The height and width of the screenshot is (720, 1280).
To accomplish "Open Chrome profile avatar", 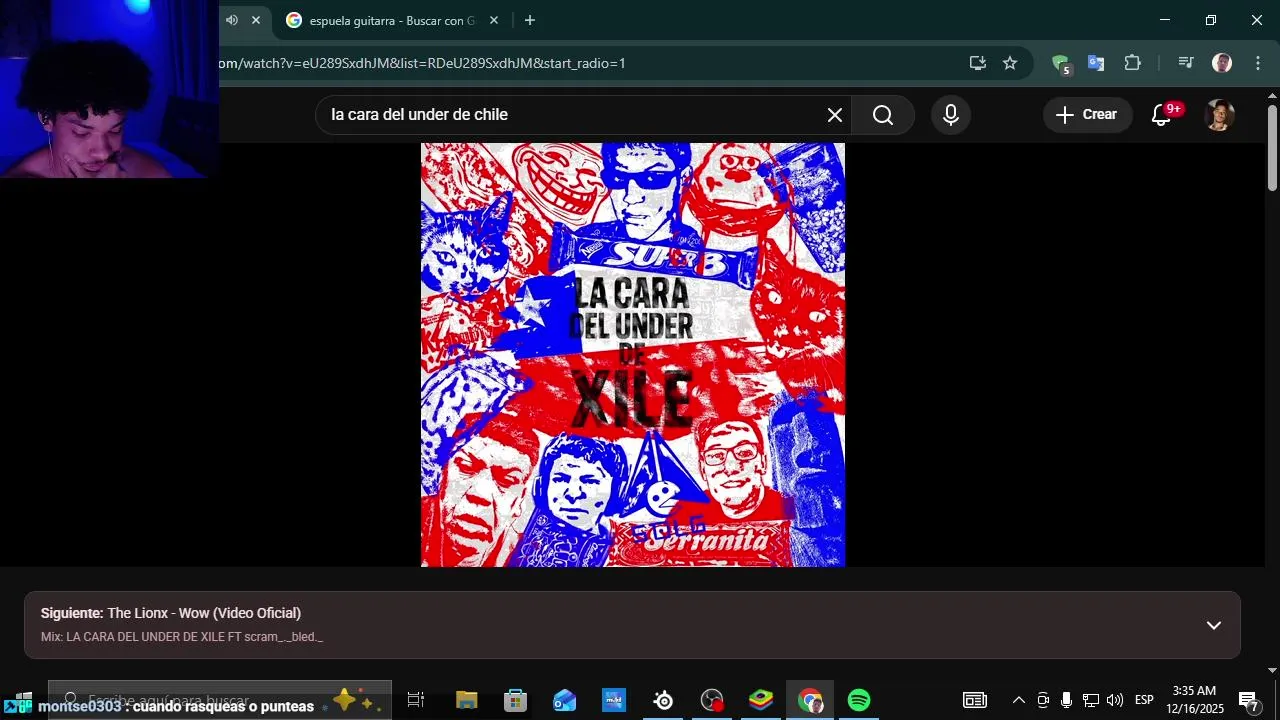I will (x=1222, y=63).
